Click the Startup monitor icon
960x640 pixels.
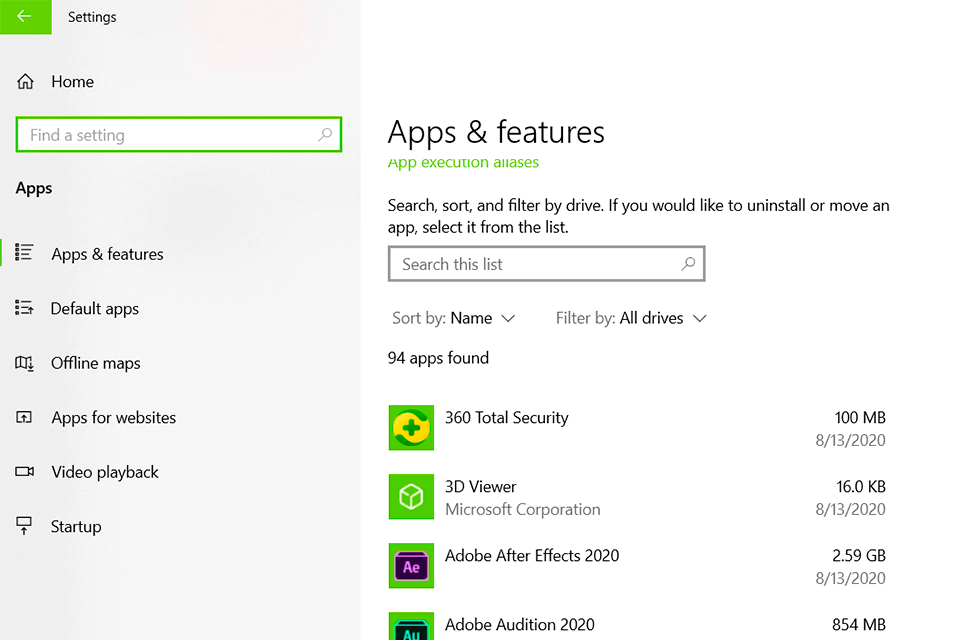click(x=25, y=526)
